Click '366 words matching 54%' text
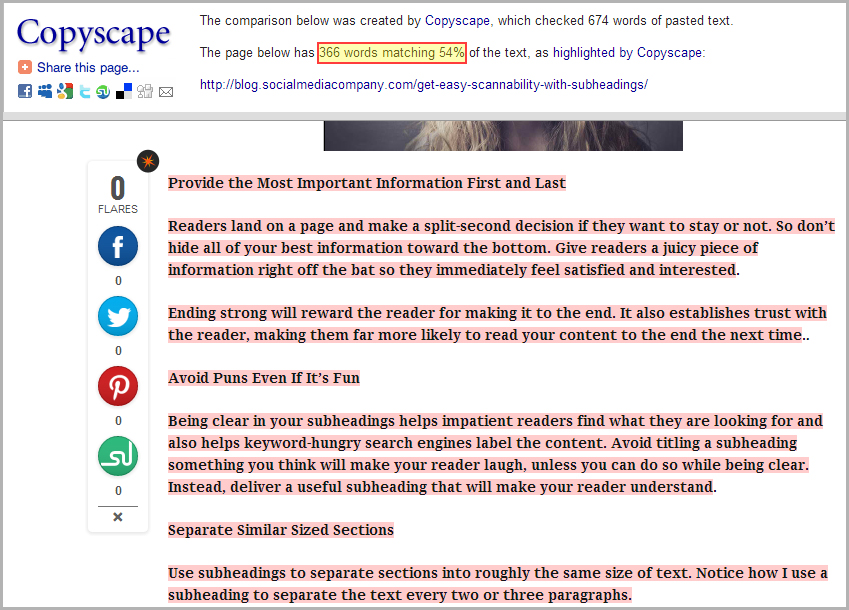This screenshot has width=849, height=610. pos(391,53)
